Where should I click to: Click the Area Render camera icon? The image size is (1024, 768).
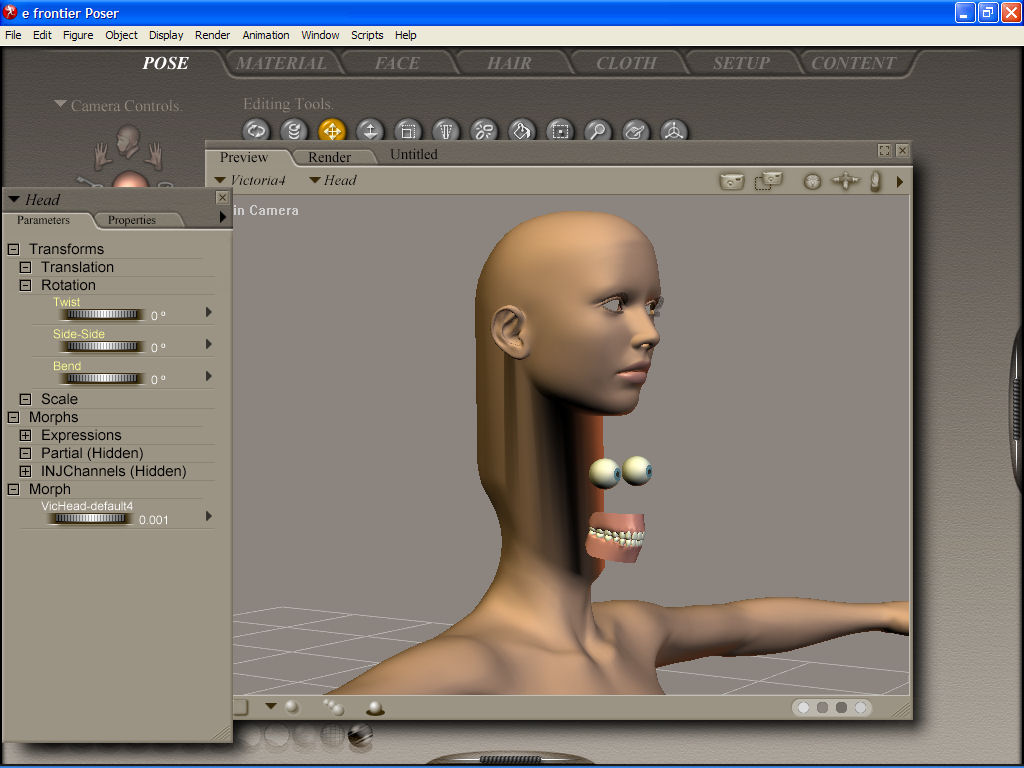coord(768,181)
